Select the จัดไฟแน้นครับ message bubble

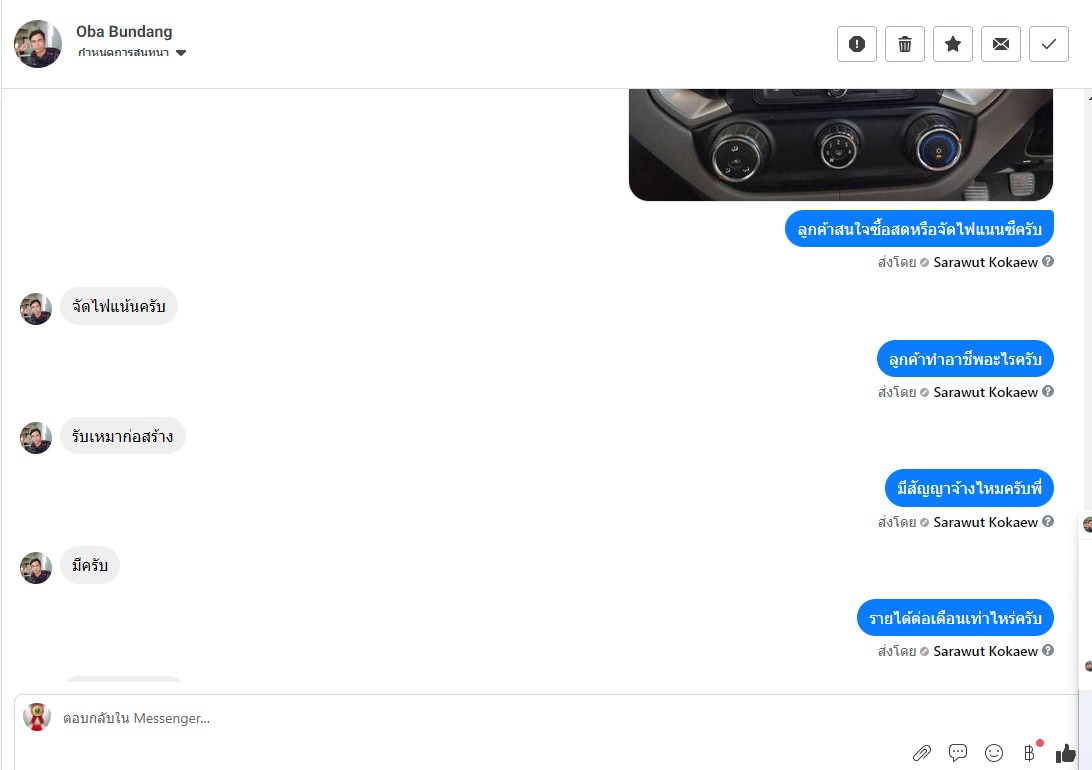click(119, 306)
